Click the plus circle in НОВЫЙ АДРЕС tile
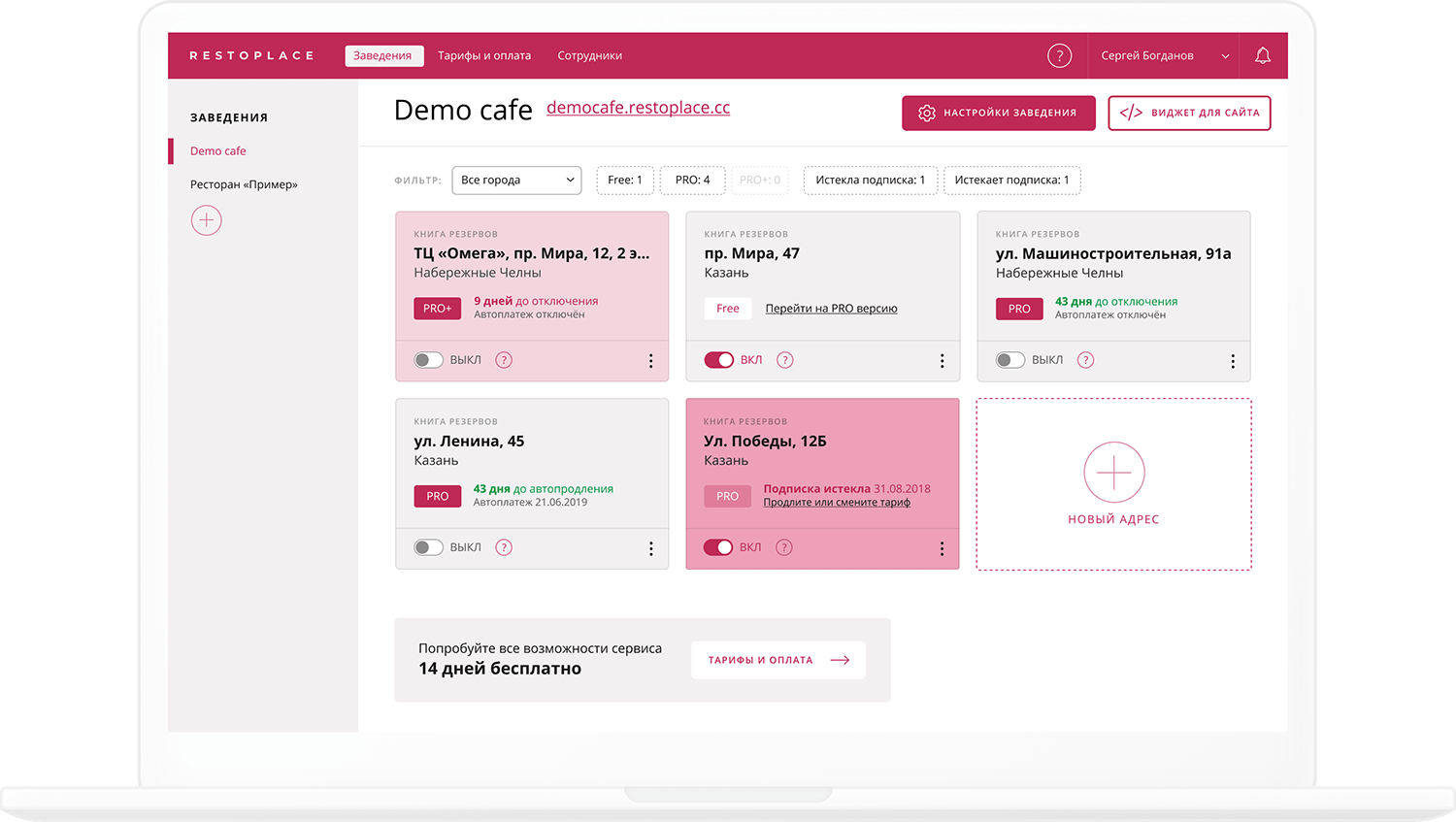The height and width of the screenshot is (822, 1456). (x=1114, y=473)
